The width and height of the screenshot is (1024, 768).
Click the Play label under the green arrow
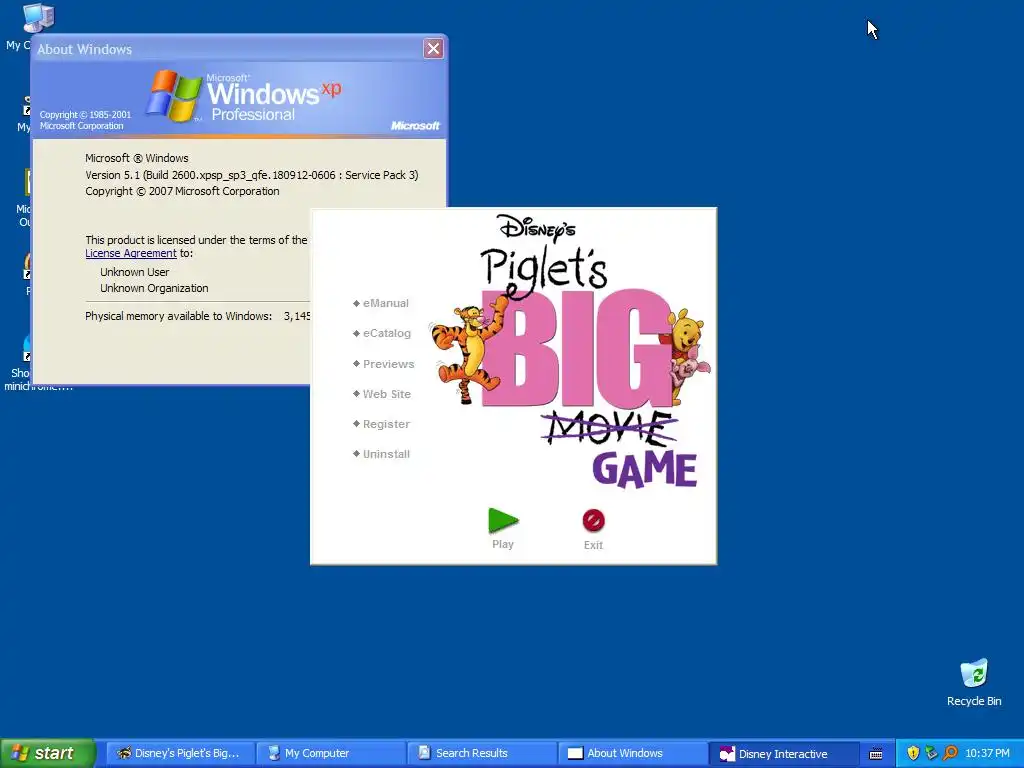[x=503, y=544]
